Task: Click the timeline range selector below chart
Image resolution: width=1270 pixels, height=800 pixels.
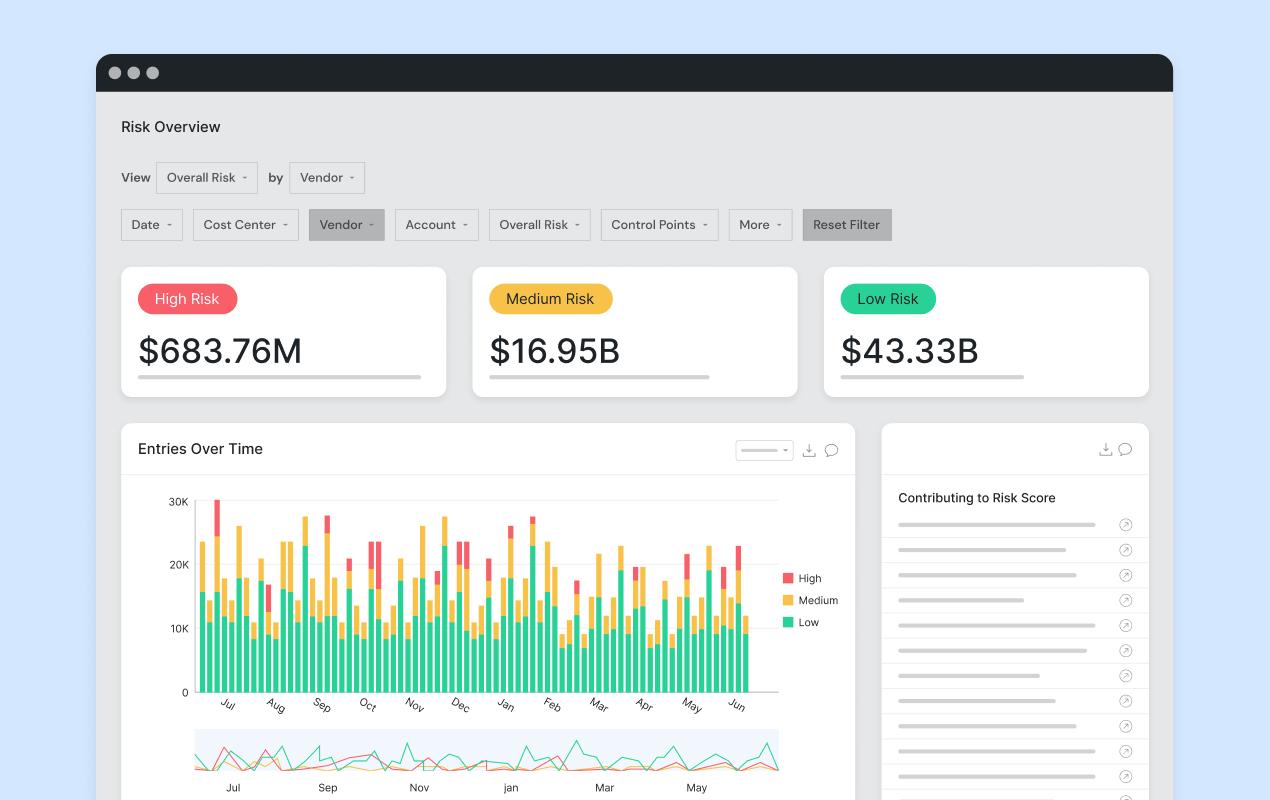Action: click(486, 751)
